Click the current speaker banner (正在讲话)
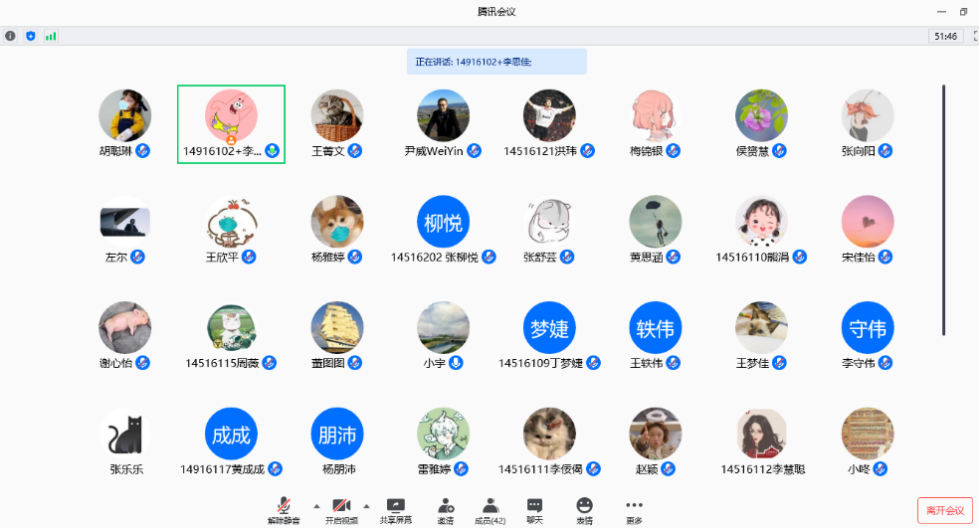 [x=496, y=62]
